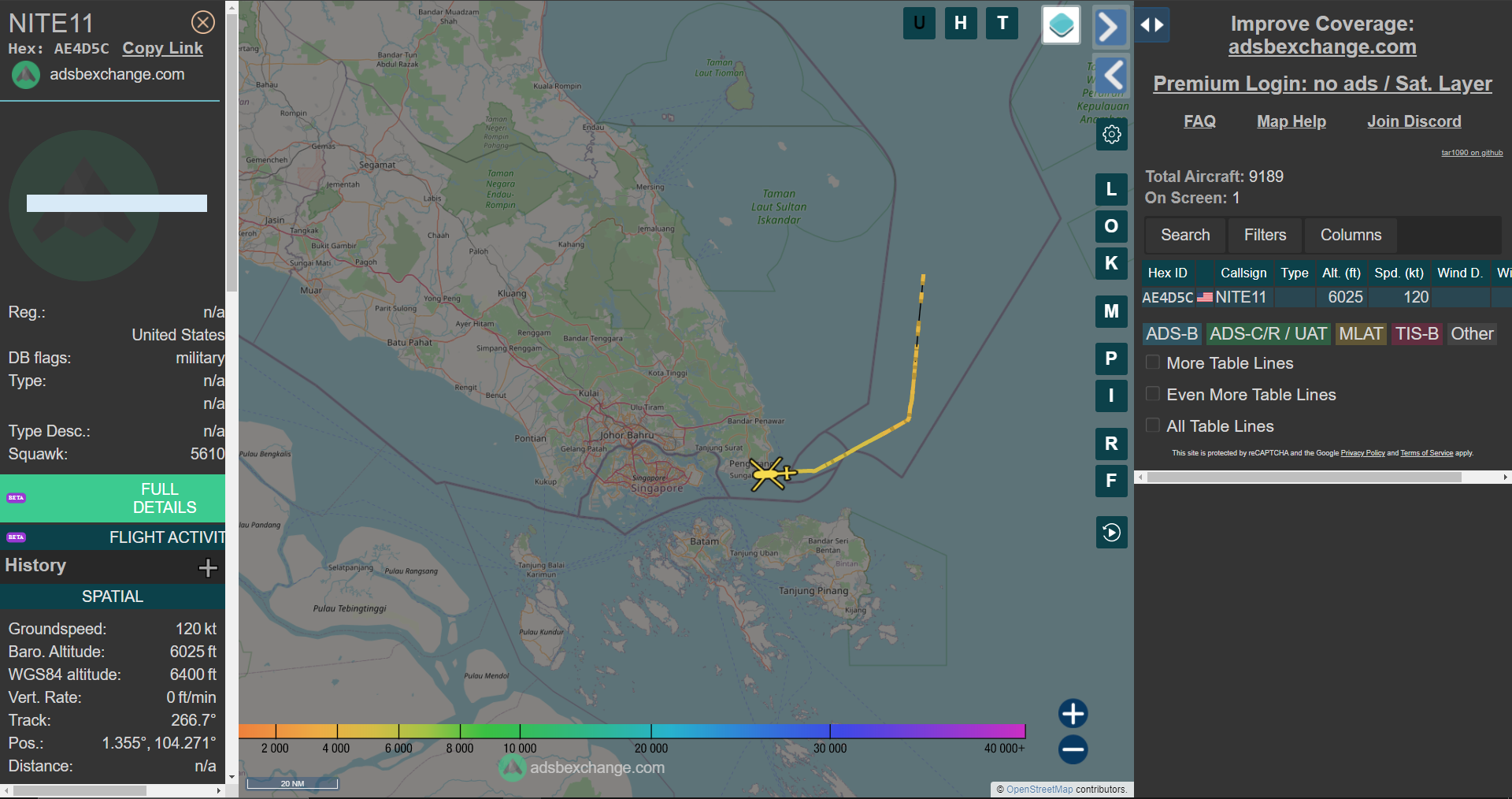This screenshot has width=1512, height=799.
Task: Open Privacy Policy link
Action: pos(1362,453)
